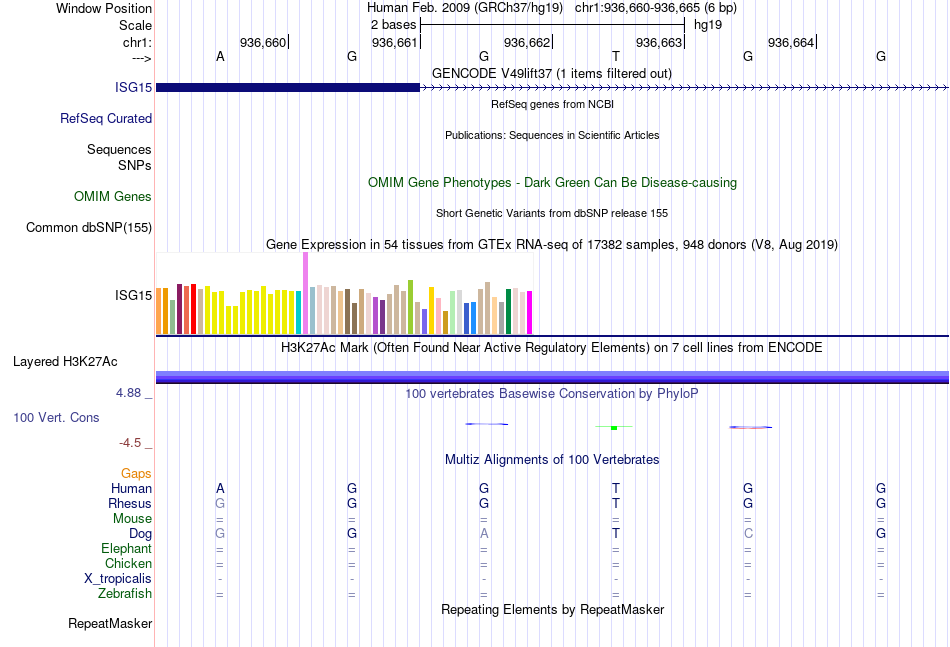Click the GENCODE V49lift37 track title
950x647 pixels.
point(552,73)
